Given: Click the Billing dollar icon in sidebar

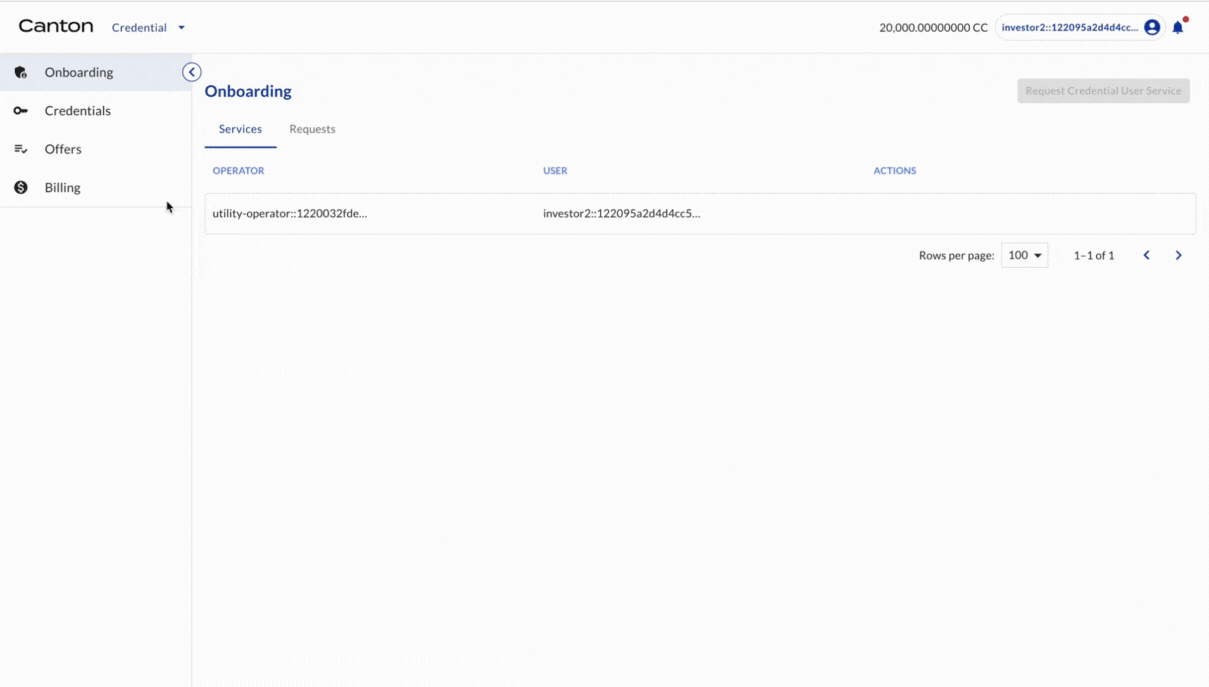Looking at the screenshot, I should coord(21,188).
